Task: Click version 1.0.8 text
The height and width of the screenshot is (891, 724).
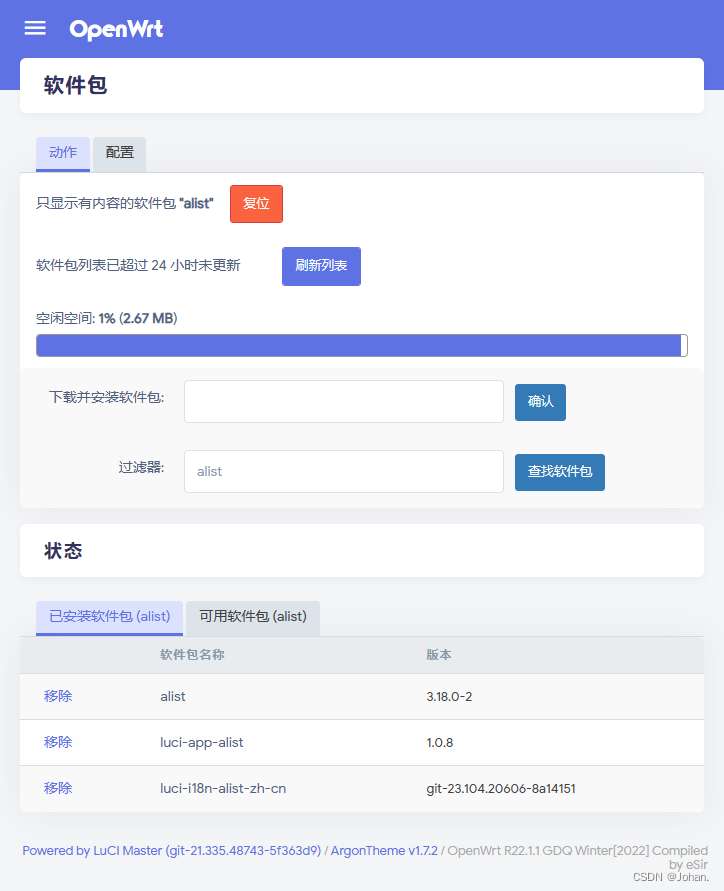Action: click(440, 743)
